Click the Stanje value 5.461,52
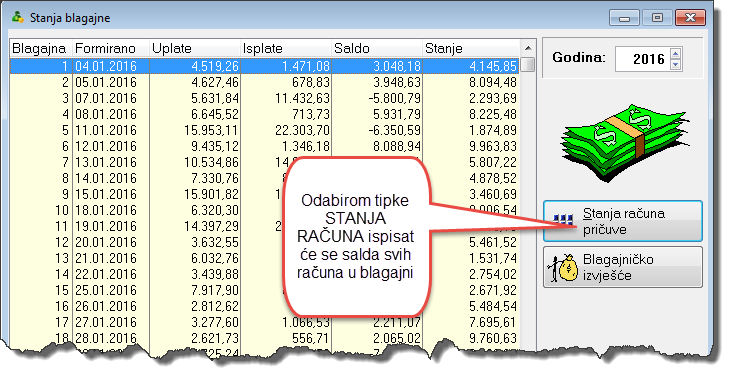729x383 pixels. (493, 242)
